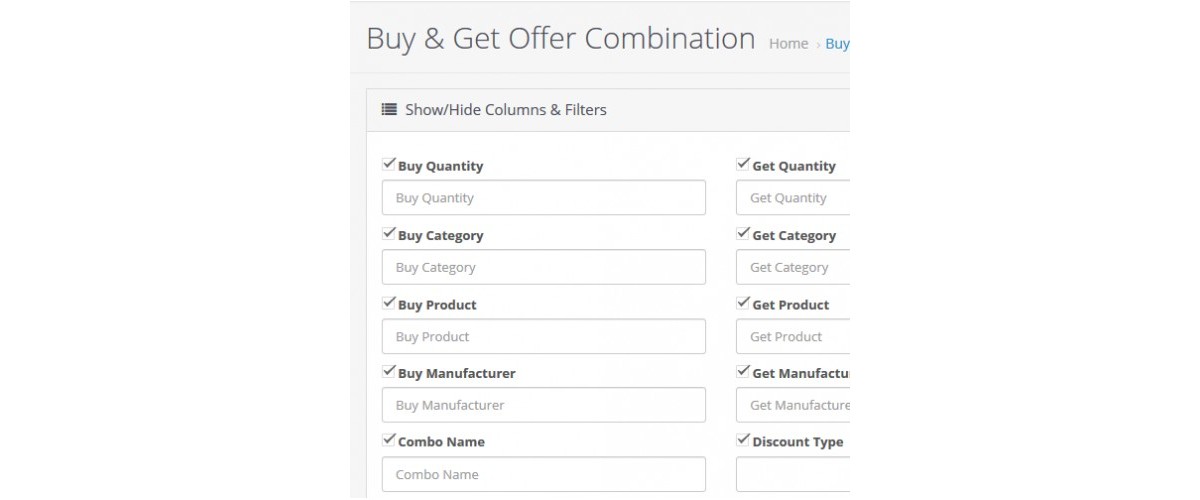Focus the Buy Quantity filter field
This screenshot has height=500, width=1200.
click(544, 198)
